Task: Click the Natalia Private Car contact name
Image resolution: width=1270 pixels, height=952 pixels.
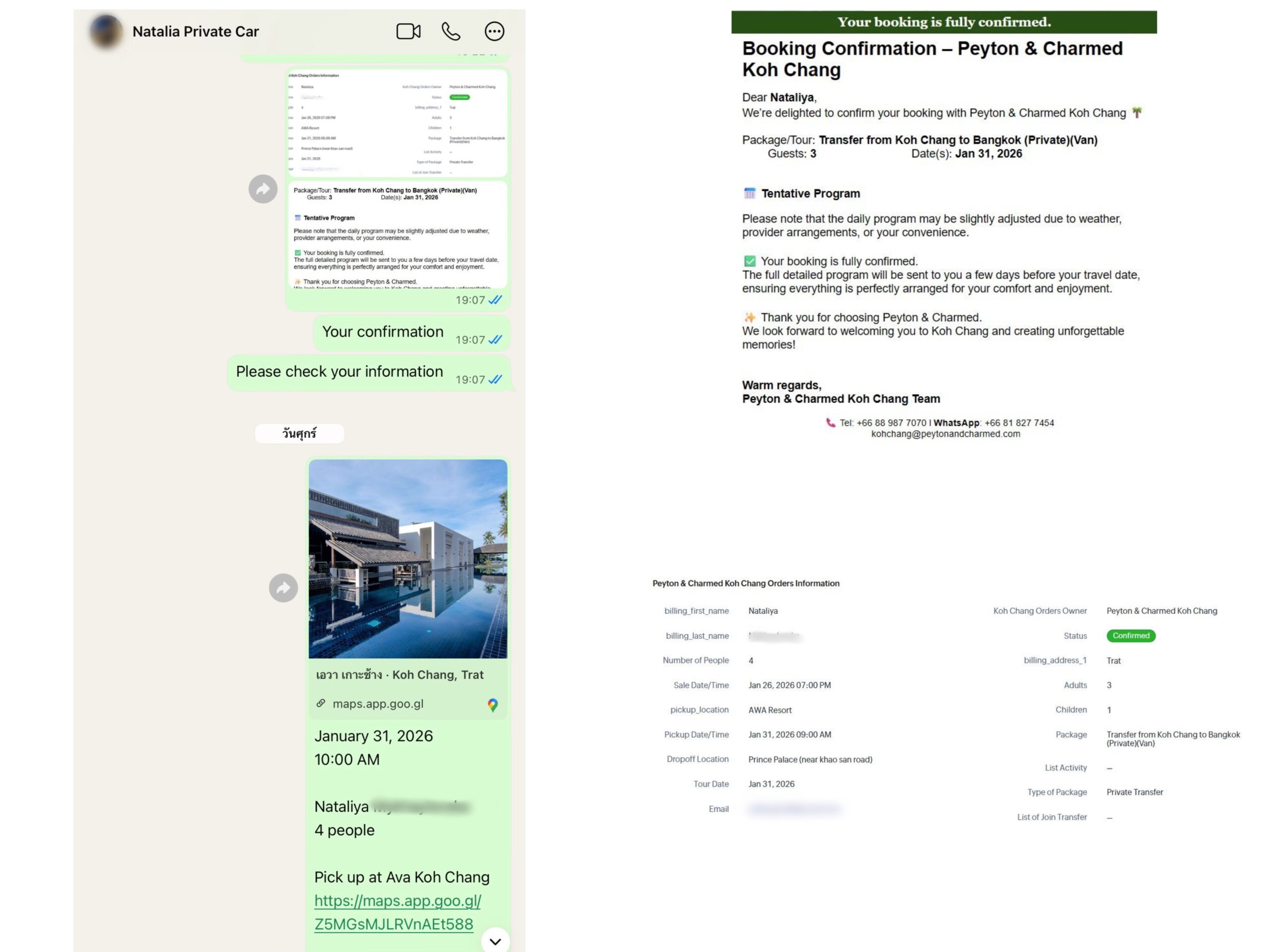Action: tap(195, 32)
